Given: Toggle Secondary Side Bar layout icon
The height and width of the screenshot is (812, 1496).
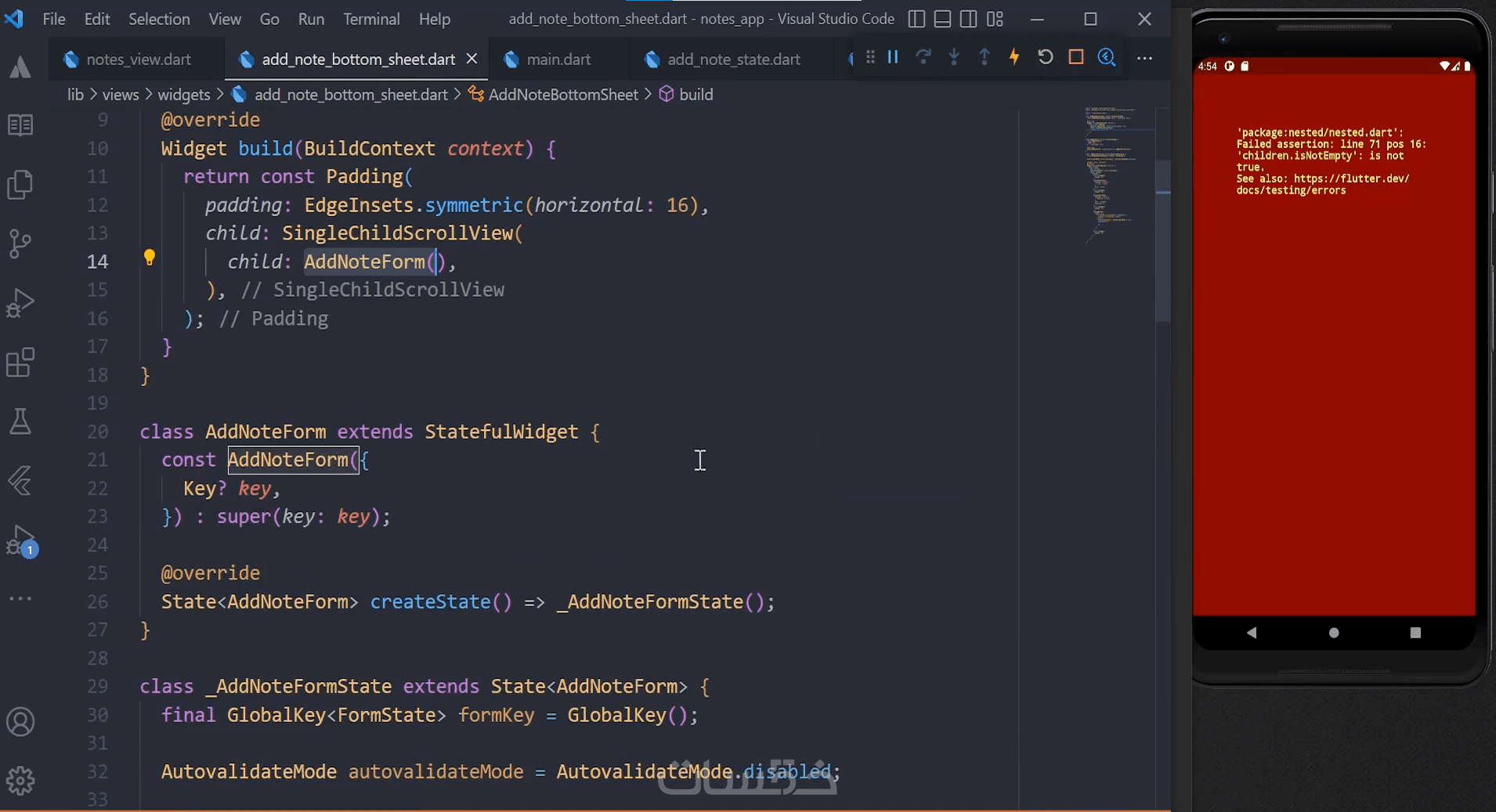Looking at the screenshot, I should (x=968, y=19).
